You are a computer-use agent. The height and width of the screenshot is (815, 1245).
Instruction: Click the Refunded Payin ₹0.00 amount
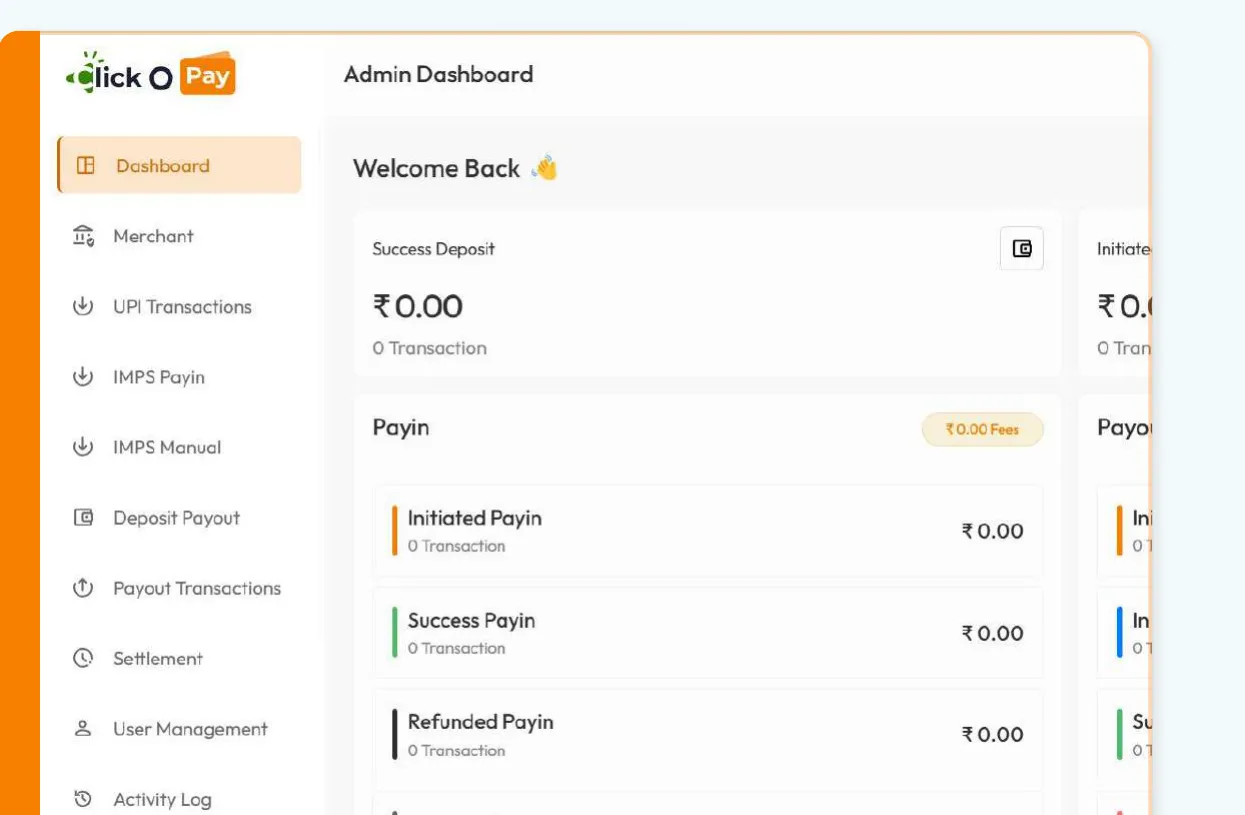[993, 735]
